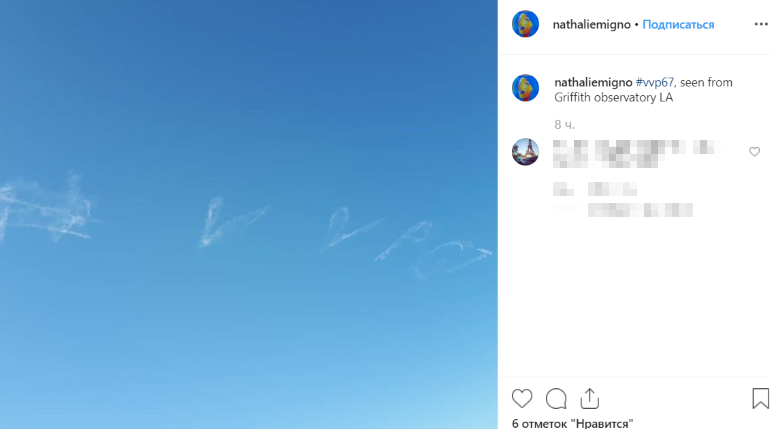Screen dimensions: 770x429
Task: View the 6 отметок "Нравится" likes list
Action: pos(573,423)
